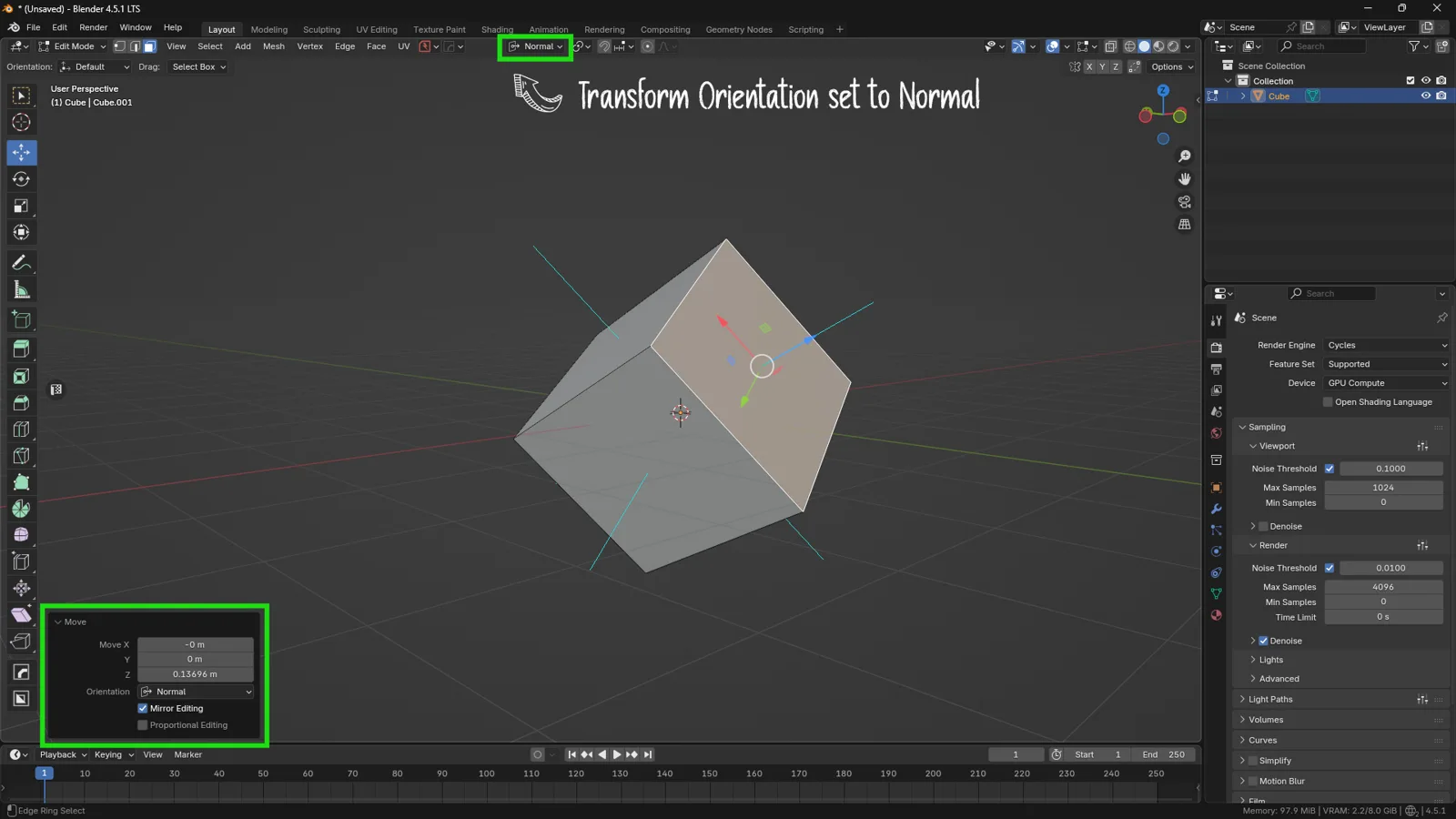Click the Options button in viewport header
Image resolution: width=1456 pixels, height=819 pixels.
[x=1172, y=66]
